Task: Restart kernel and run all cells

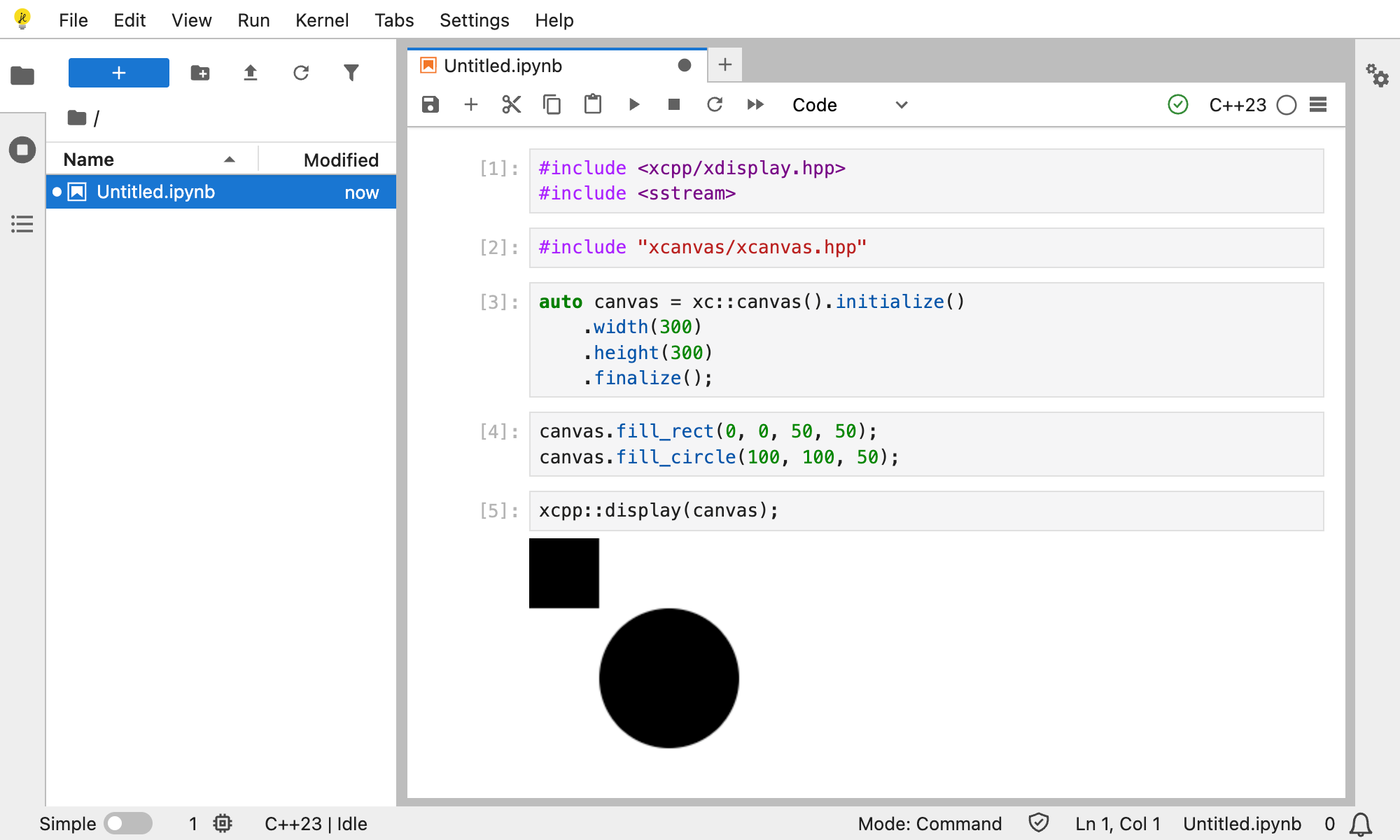Action: click(x=755, y=105)
